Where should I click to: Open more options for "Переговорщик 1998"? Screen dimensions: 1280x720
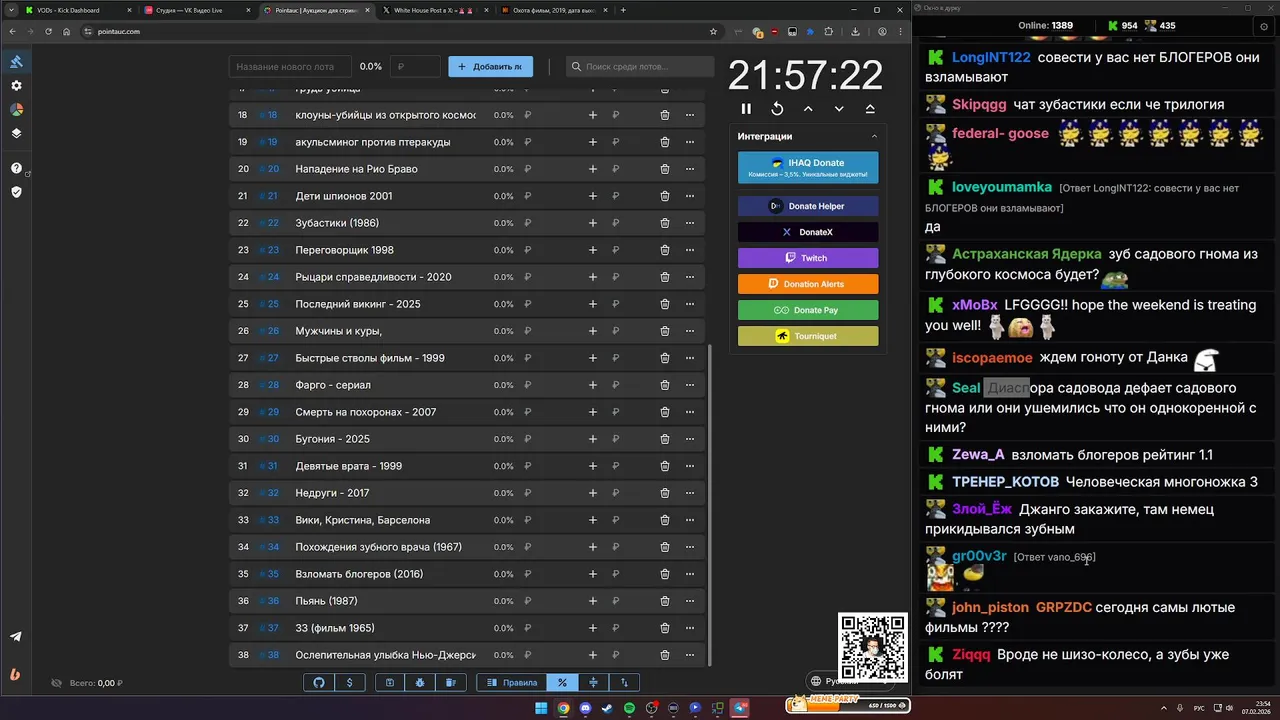pos(690,250)
